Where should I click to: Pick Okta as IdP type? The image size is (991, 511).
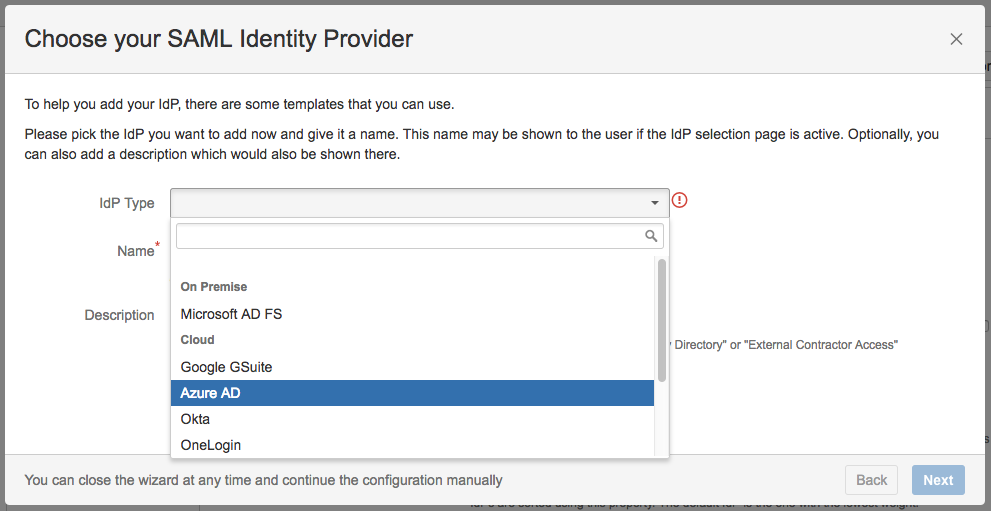click(412, 419)
